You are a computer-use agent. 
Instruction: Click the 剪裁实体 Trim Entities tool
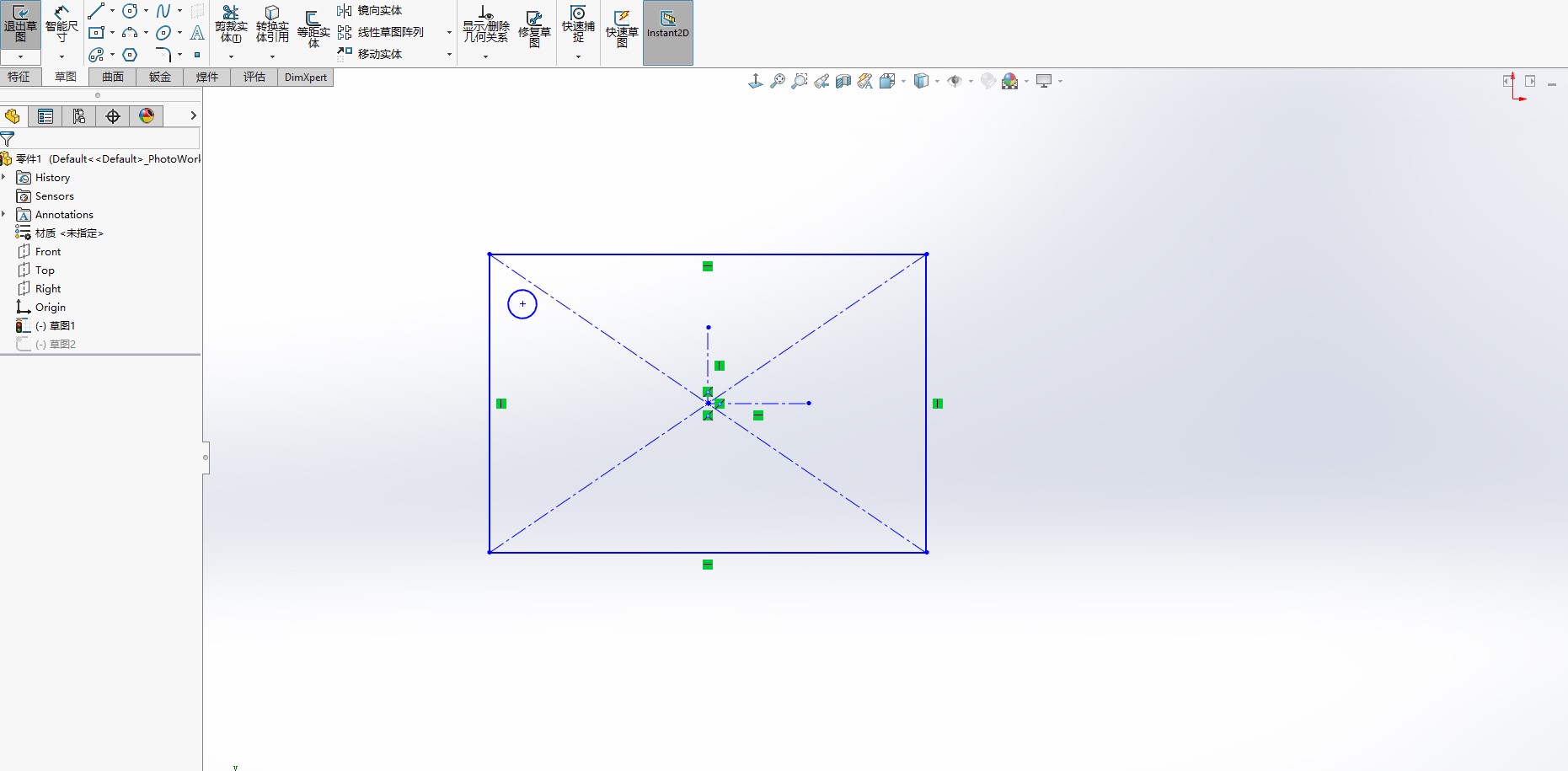pos(231,24)
